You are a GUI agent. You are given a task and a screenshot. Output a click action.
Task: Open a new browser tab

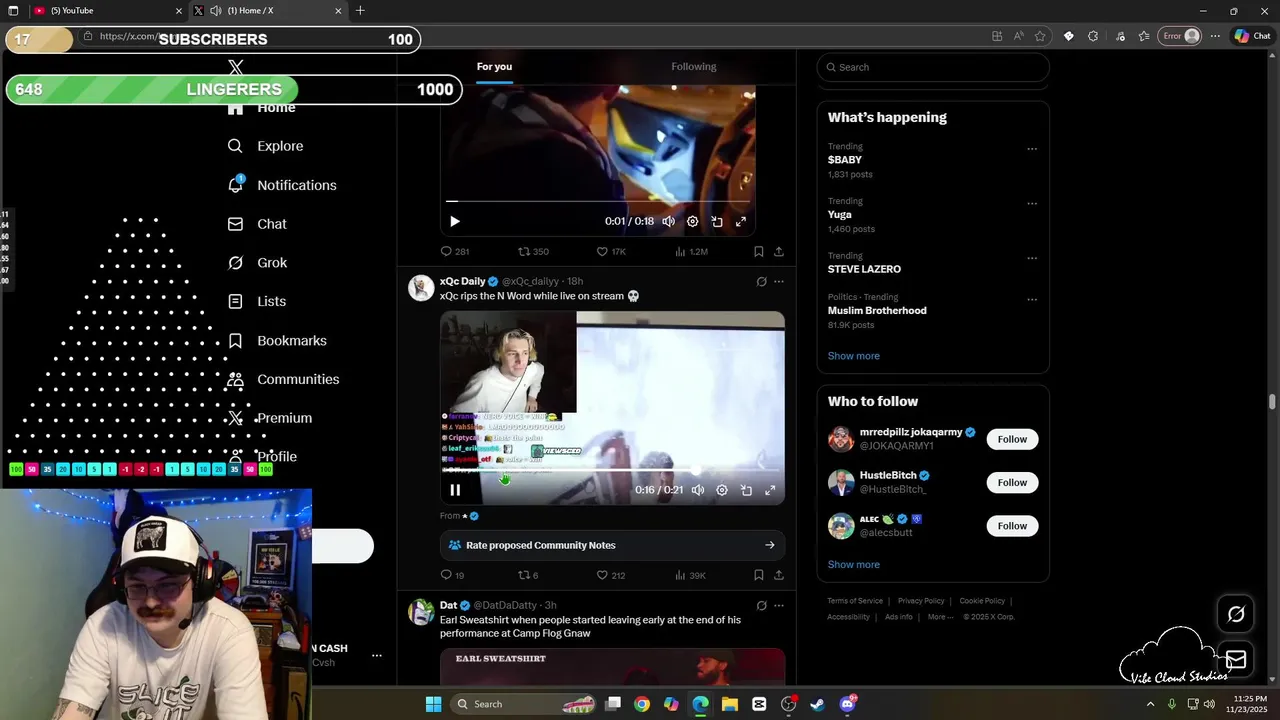click(360, 11)
